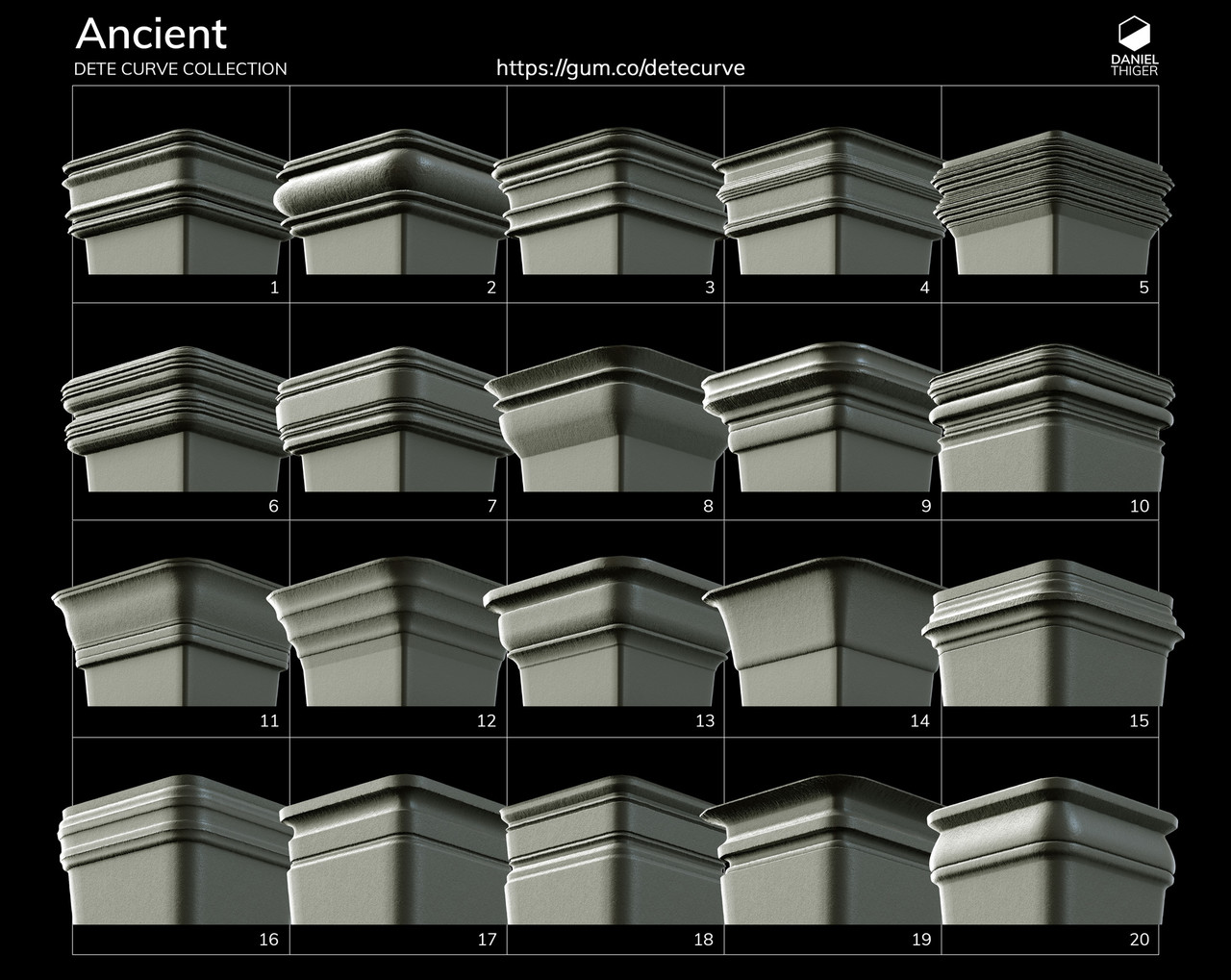The height and width of the screenshot is (980, 1231).
Task: Open the https://gum.co/detecurve link
Action: (619, 67)
